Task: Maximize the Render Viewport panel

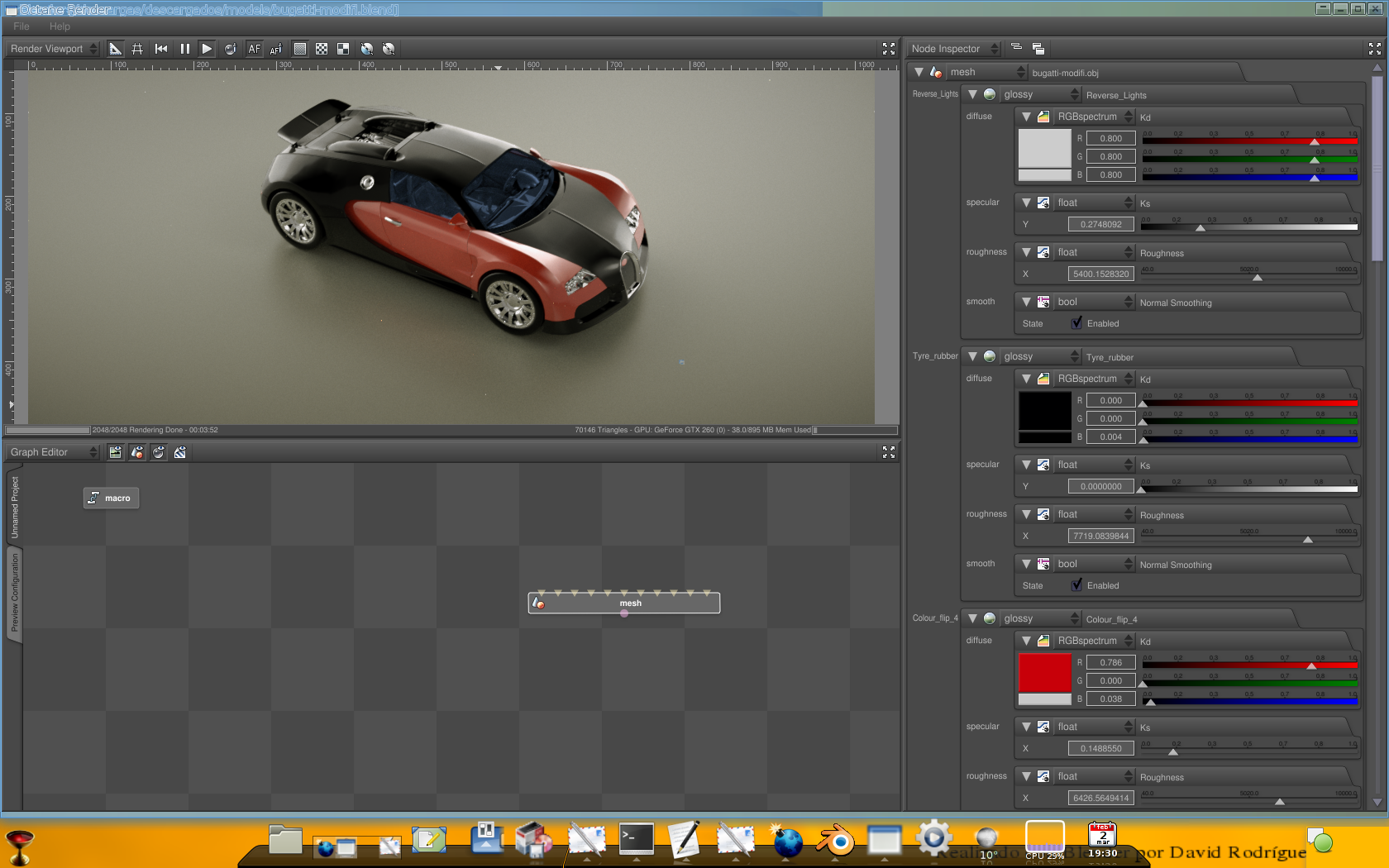Action: pos(889,49)
